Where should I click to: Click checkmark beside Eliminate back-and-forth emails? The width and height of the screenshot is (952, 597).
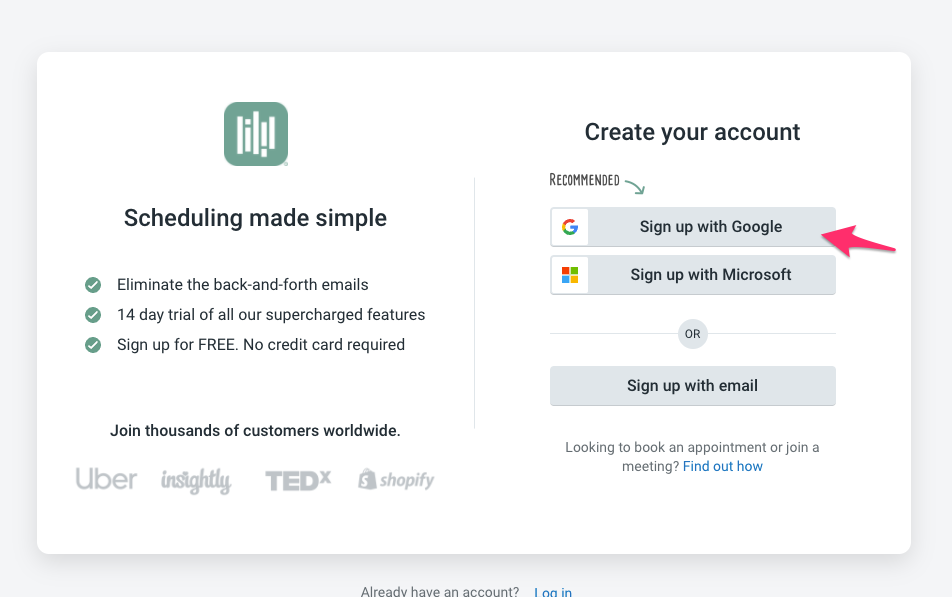pos(93,285)
